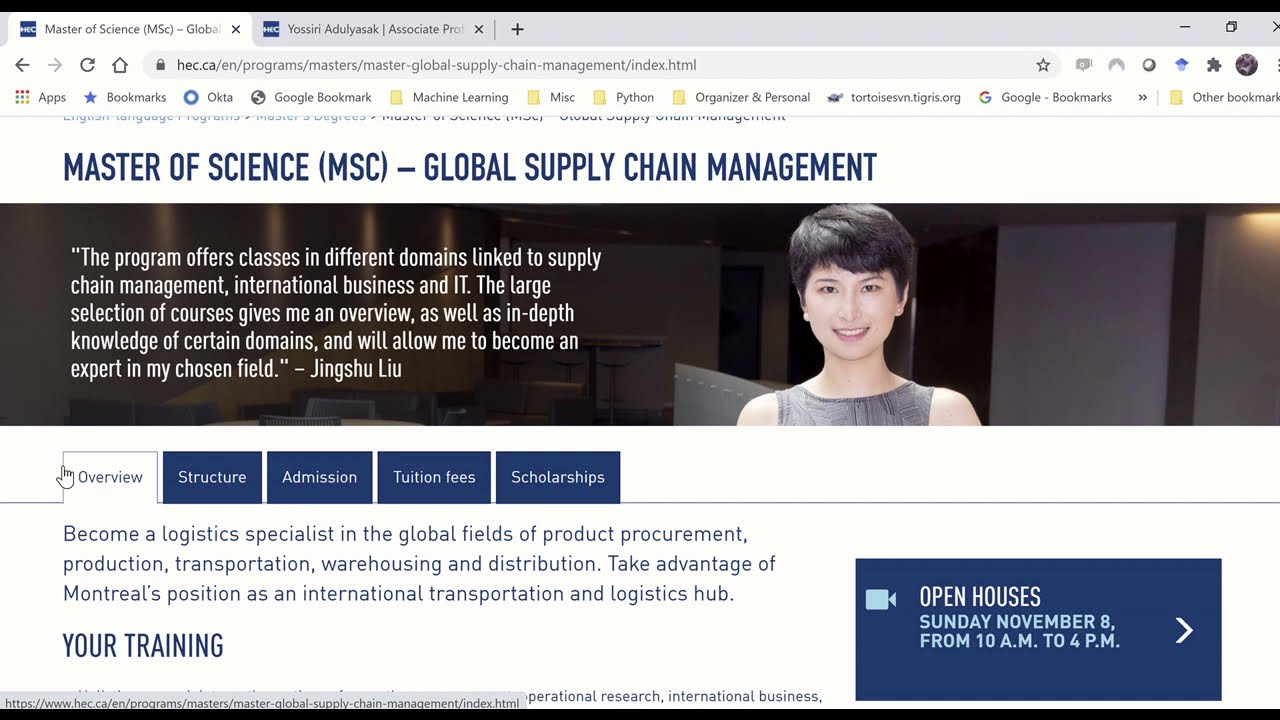The width and height of the screenshot is (1280, 720).
Task: Open the Machine Learning bookmark folder
Action: [x=449, y=97]
